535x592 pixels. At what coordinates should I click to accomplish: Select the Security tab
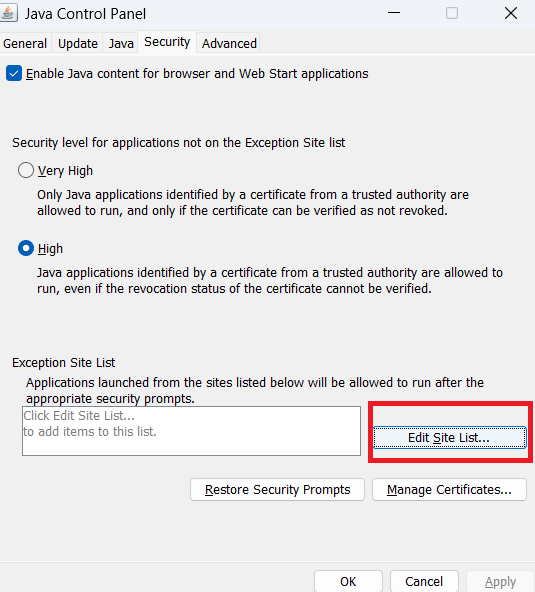tap(167, 42)
